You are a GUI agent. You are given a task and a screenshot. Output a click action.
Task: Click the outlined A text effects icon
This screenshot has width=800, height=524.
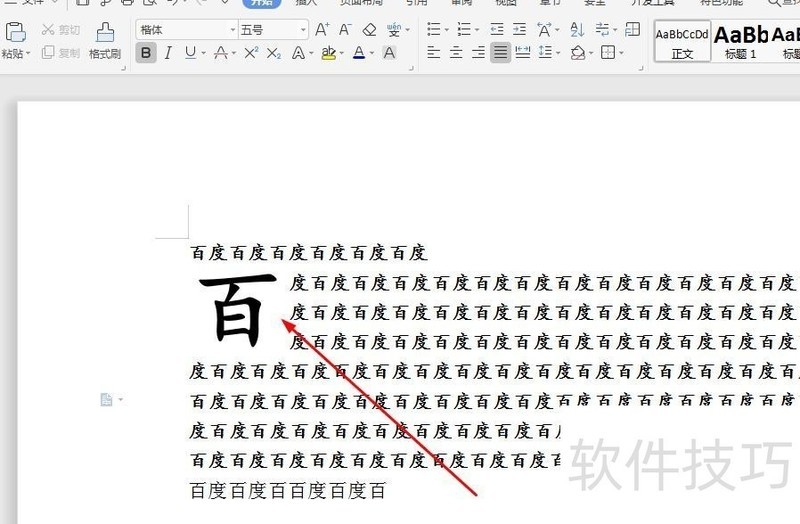(298, 53)
